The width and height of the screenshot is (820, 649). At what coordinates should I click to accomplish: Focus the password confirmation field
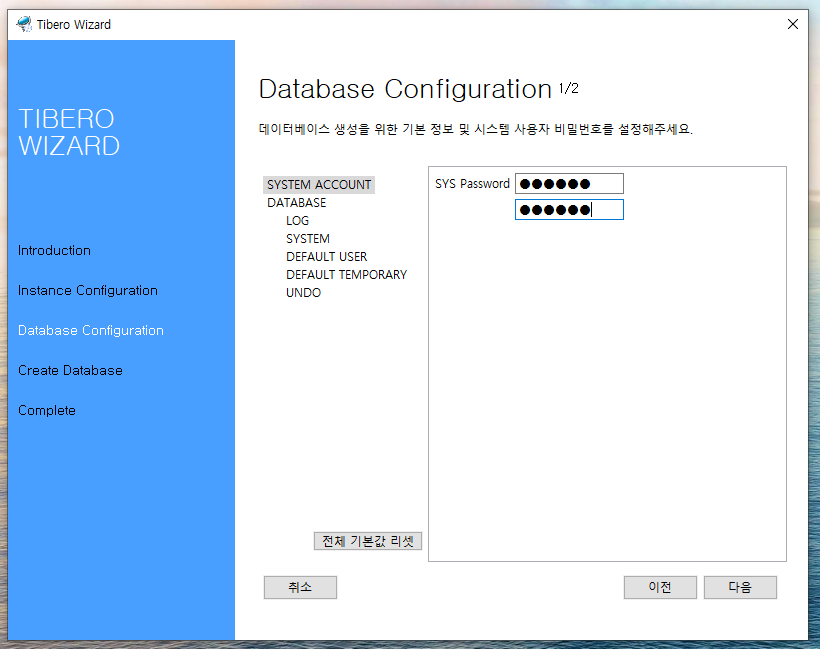[x=569, y=210]
